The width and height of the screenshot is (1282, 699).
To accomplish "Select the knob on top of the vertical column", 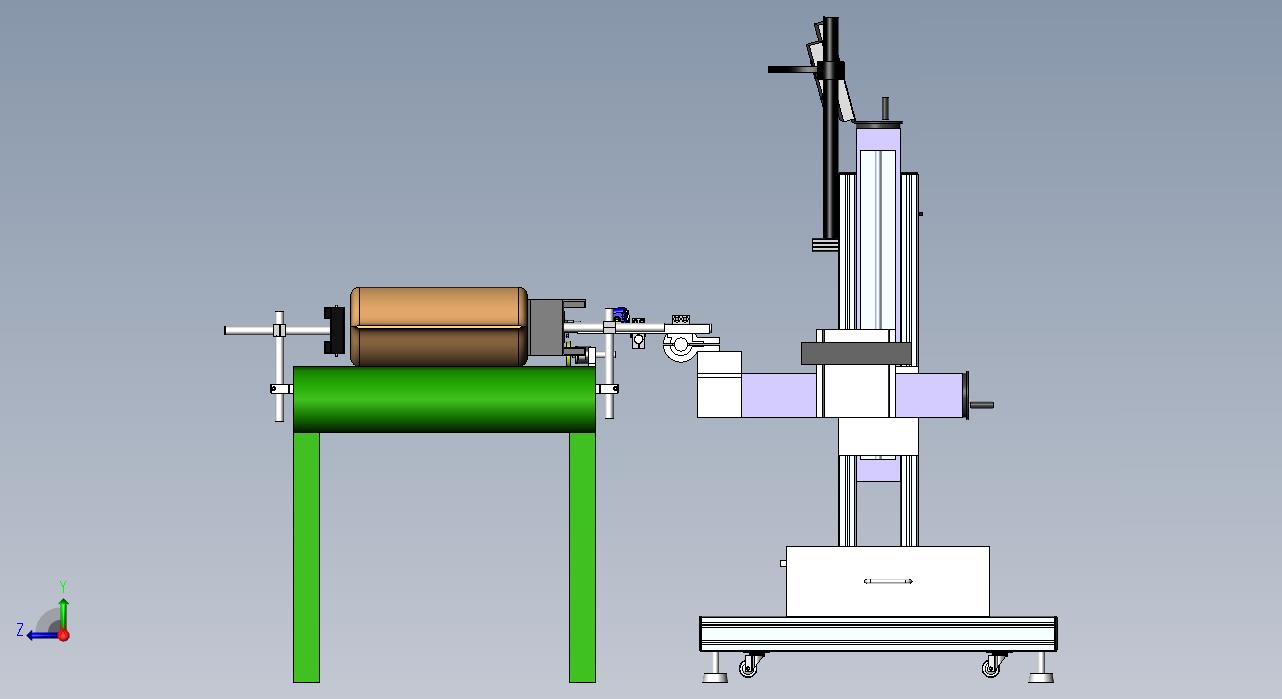I will [x=885, y=108].
